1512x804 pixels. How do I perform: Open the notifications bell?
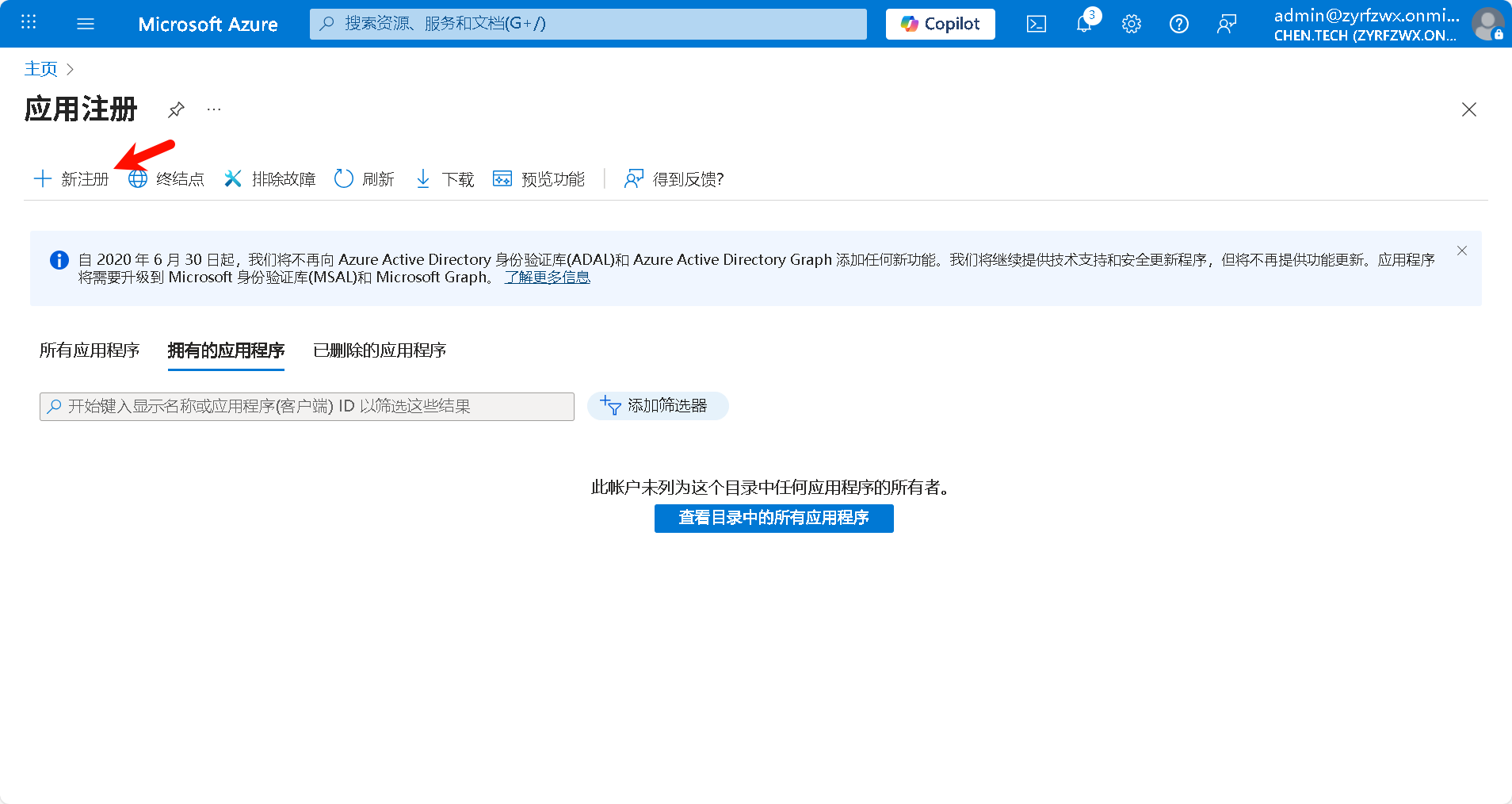pos(1084,24)
